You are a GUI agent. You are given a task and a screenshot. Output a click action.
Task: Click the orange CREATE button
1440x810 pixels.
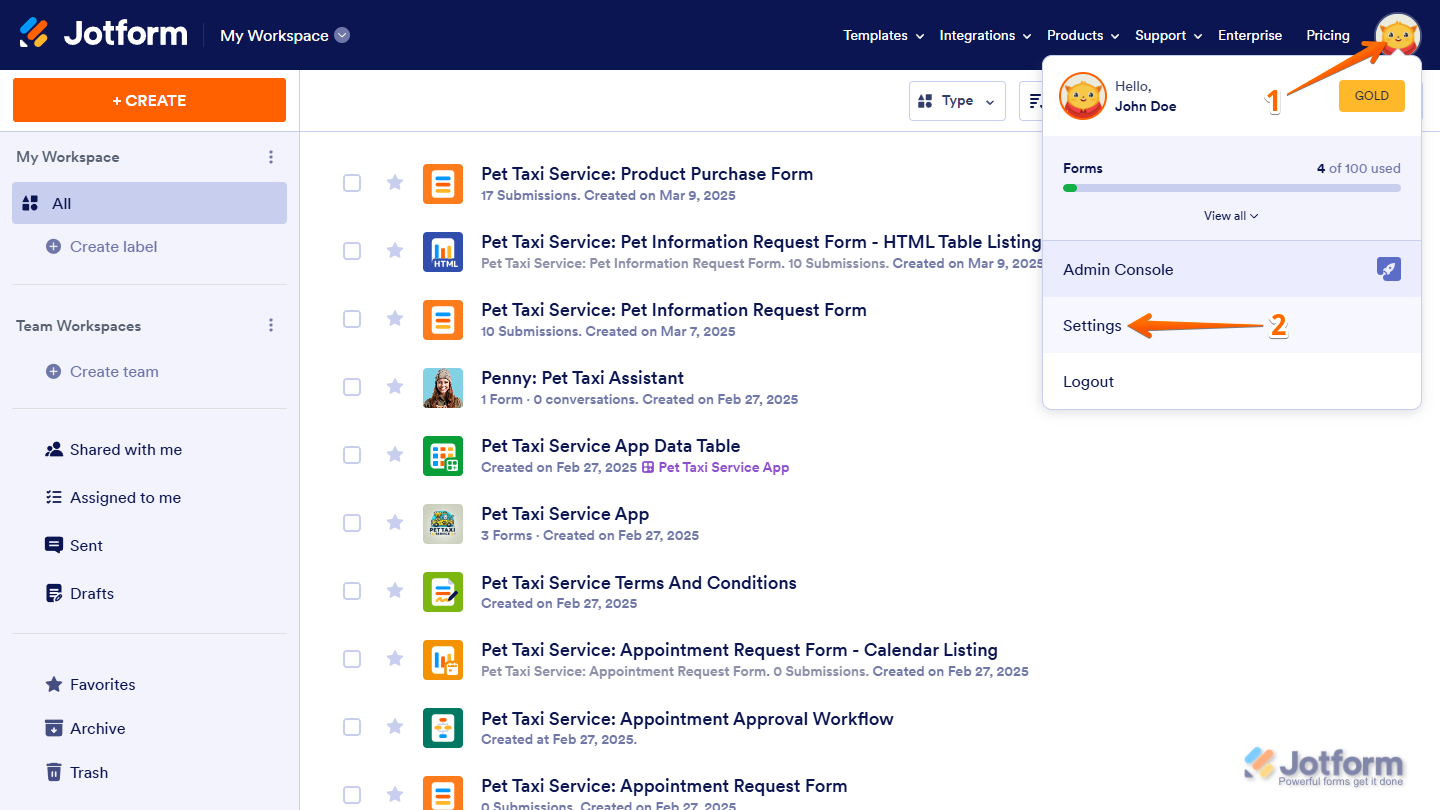(x=149, y=100)
